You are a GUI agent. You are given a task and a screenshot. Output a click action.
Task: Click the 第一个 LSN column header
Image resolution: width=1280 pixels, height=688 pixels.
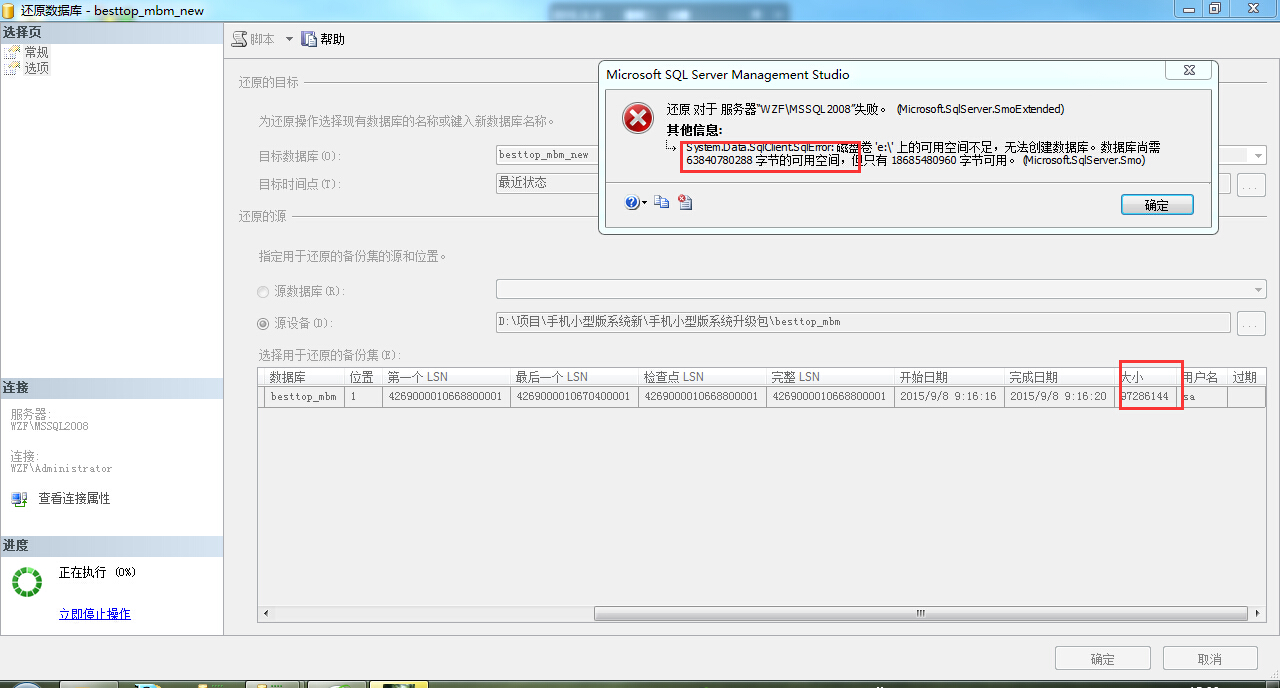[446, 377]
